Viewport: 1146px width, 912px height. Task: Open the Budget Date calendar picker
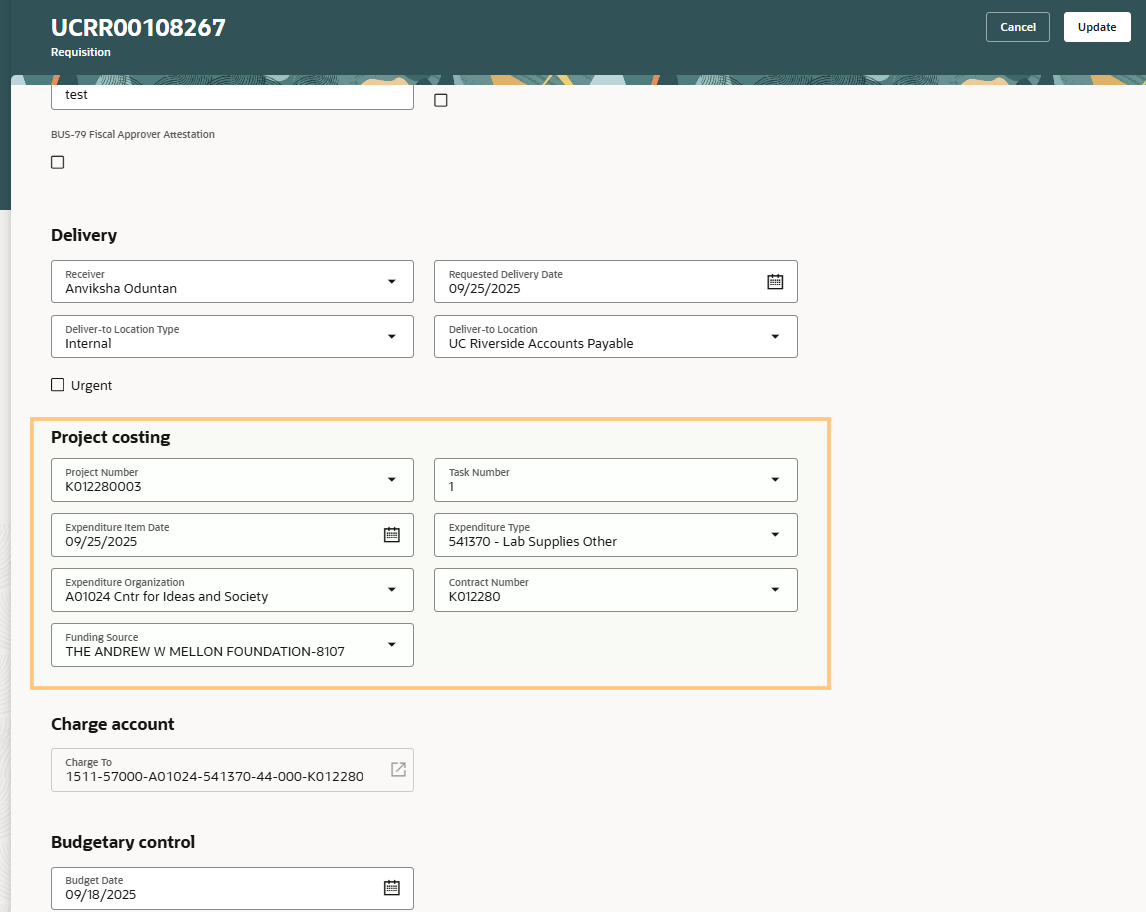click(392, 888)
